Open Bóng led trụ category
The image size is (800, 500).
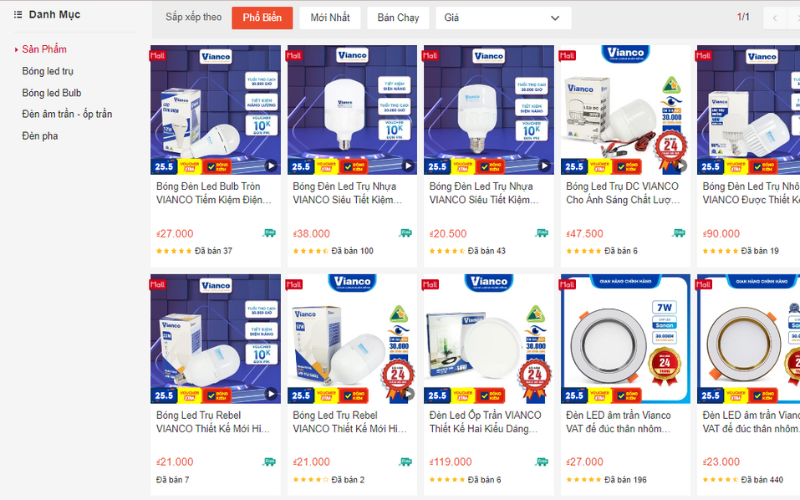coord(47,71)
